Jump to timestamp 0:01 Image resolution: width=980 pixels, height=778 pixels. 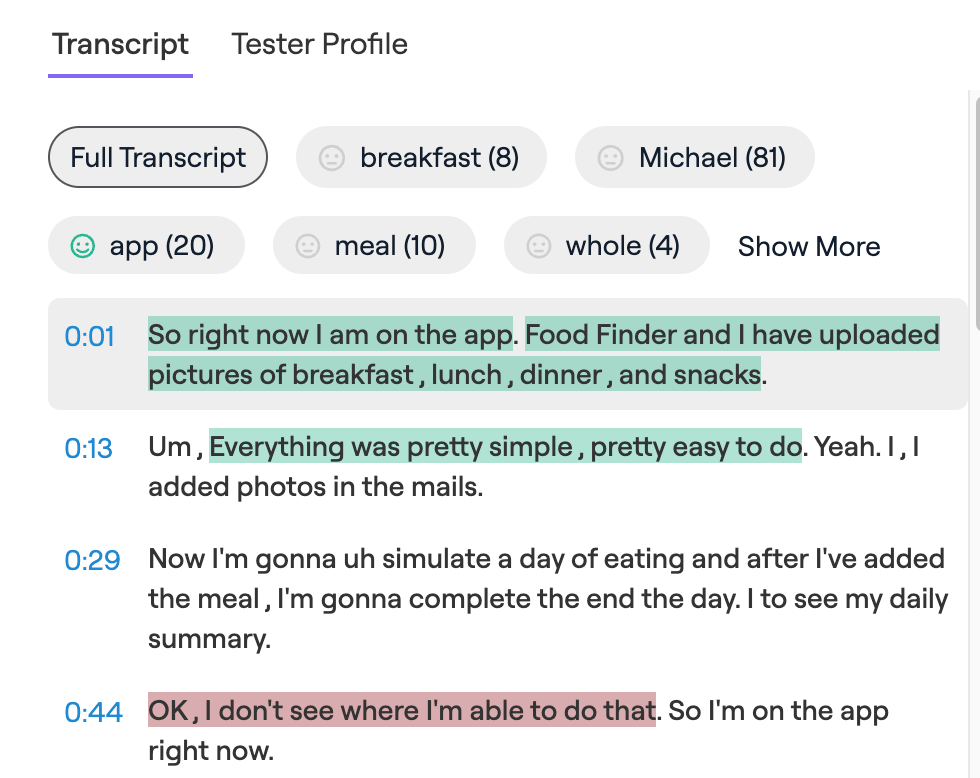(90, 336)
